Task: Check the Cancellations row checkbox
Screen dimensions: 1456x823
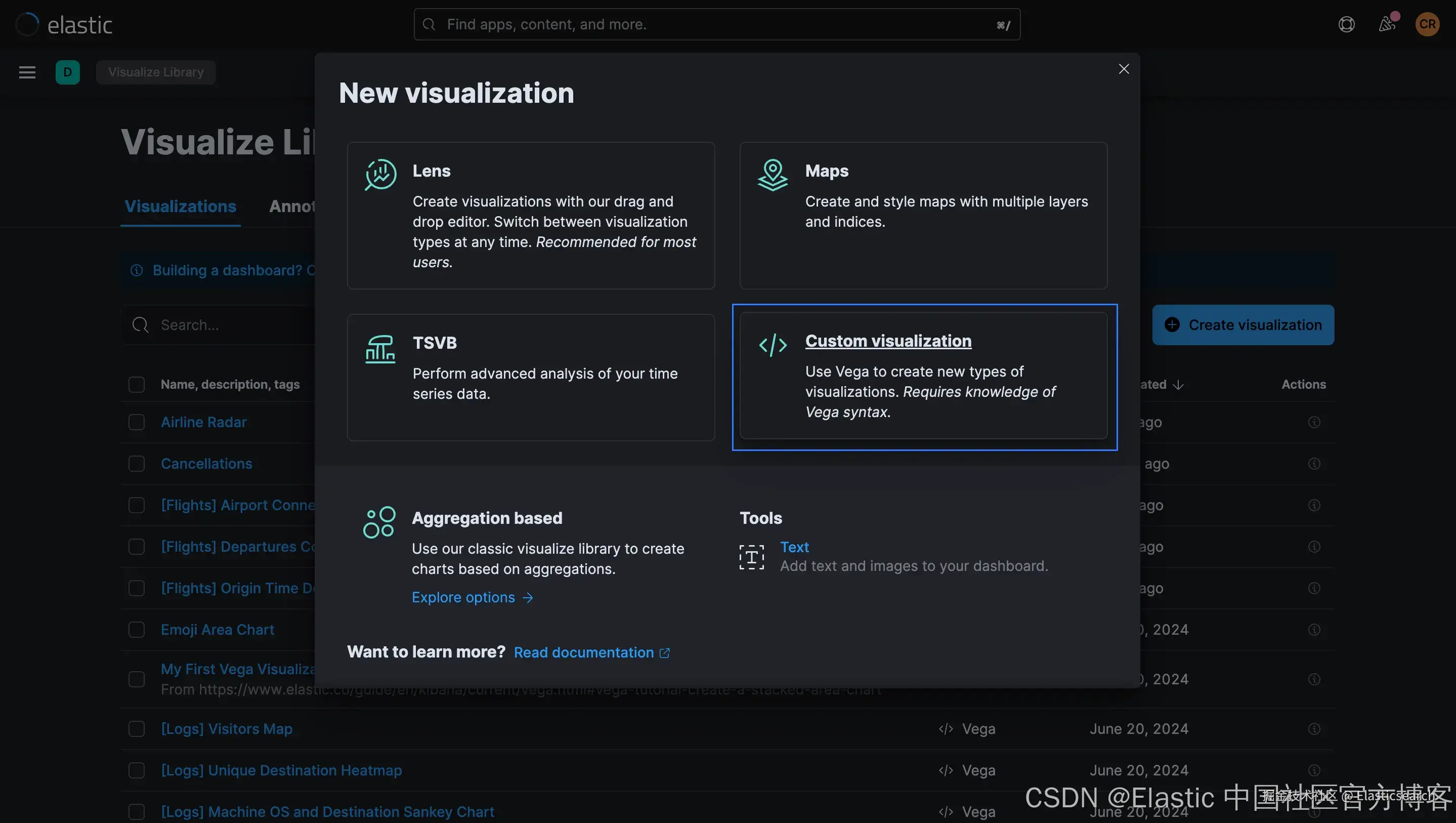Action: pyautogui.click(x=136, y=464)
